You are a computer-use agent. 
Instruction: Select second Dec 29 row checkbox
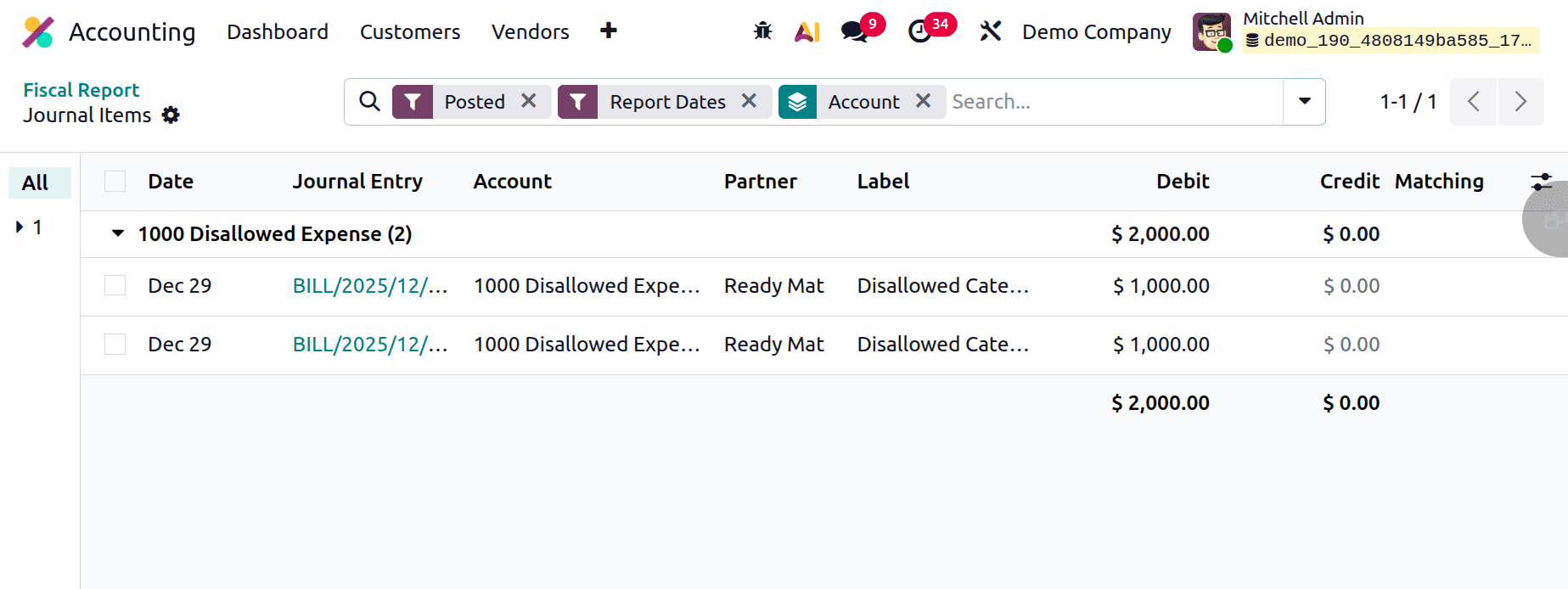tap(115, 344)
